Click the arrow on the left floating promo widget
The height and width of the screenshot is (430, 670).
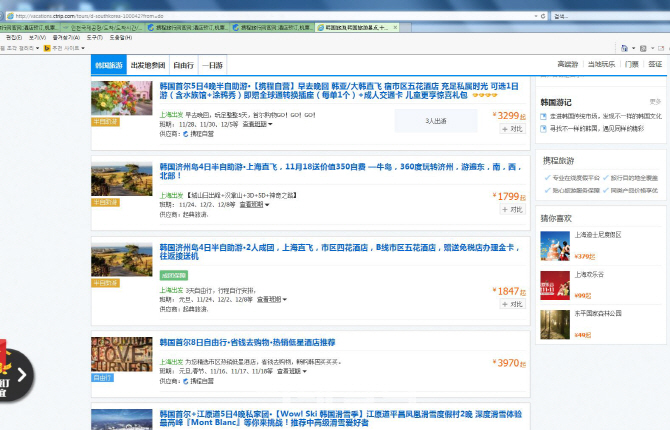(21, 375)
